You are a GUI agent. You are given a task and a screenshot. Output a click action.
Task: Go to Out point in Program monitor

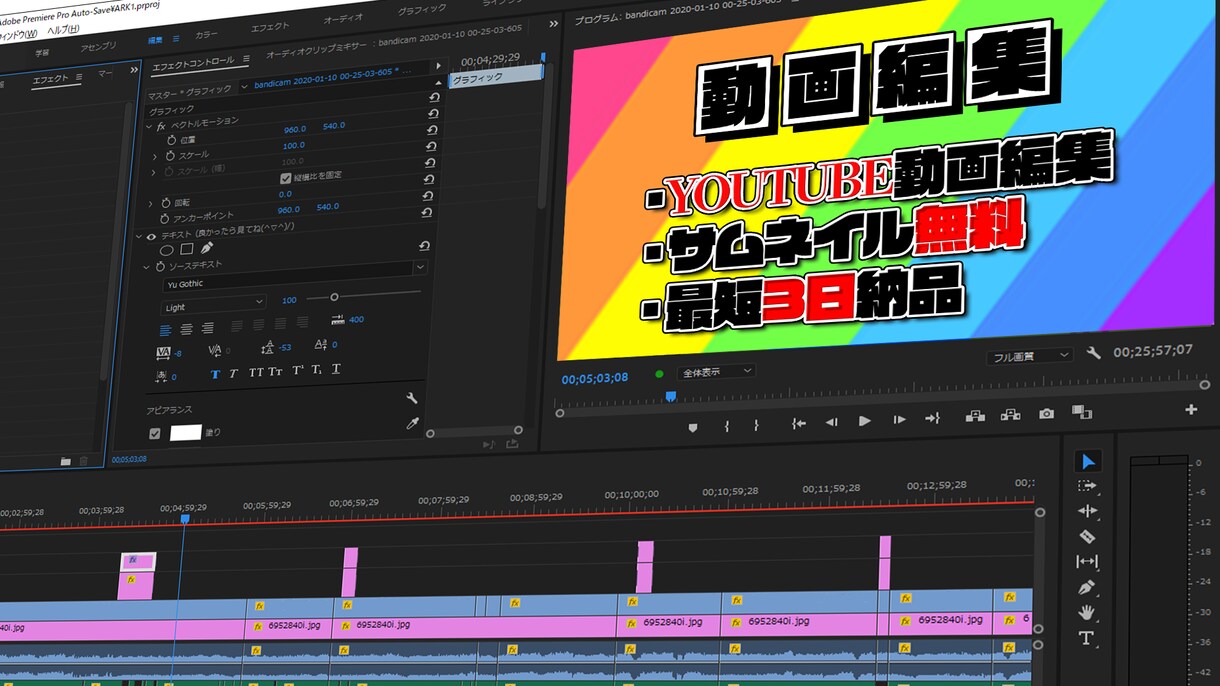tap(932, 418)
